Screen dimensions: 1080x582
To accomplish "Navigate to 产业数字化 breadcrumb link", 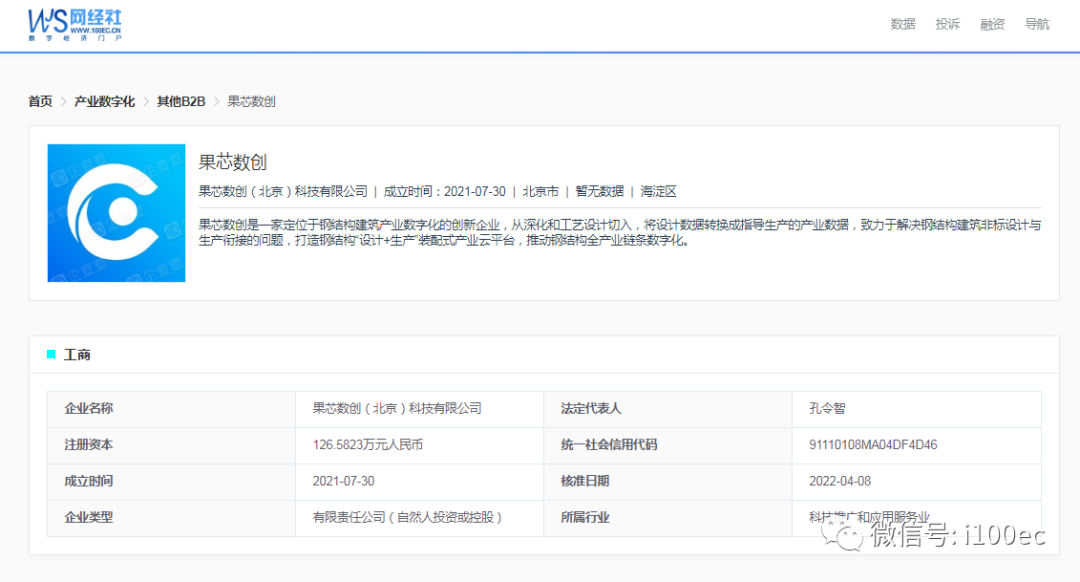I will tap(104, 102).
